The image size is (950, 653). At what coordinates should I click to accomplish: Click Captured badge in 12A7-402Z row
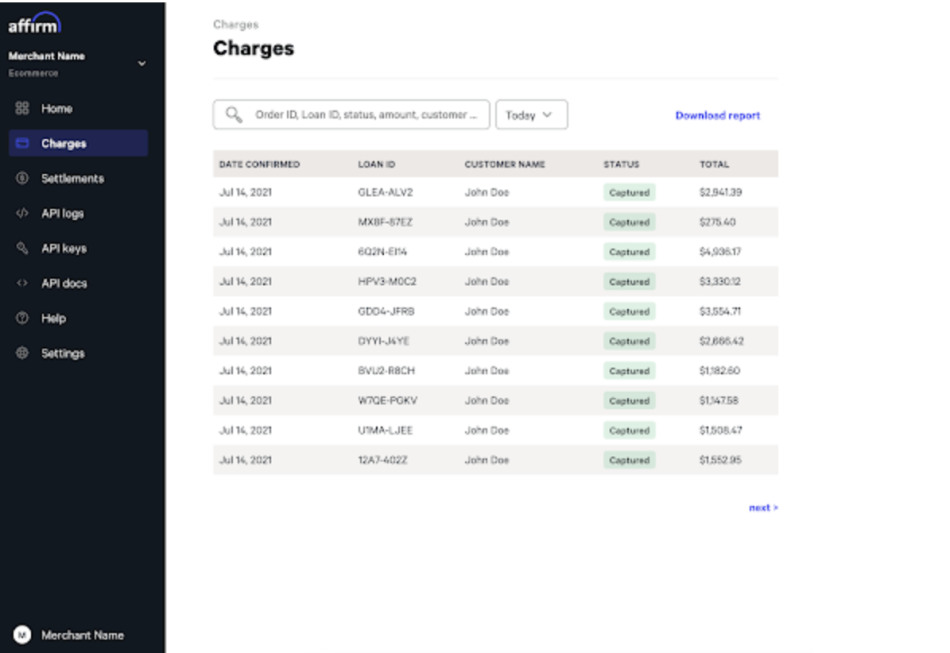point(629,460)
